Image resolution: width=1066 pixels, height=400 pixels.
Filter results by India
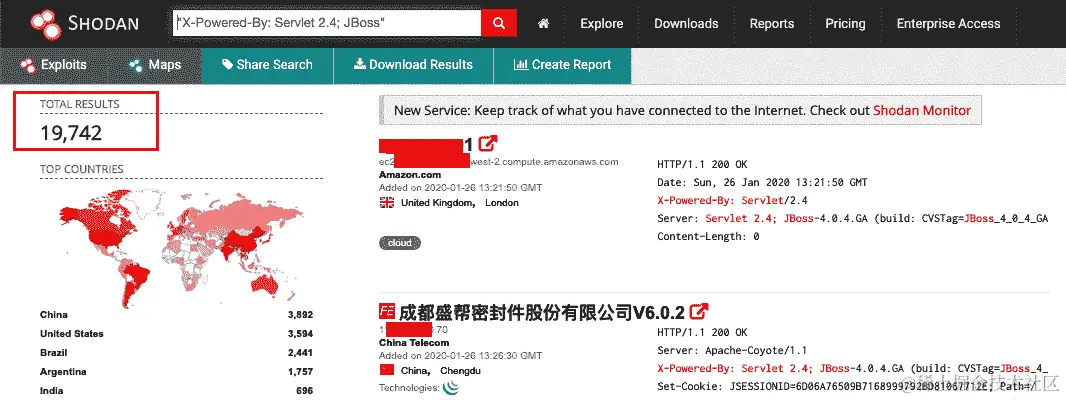[x=52, y=391]
